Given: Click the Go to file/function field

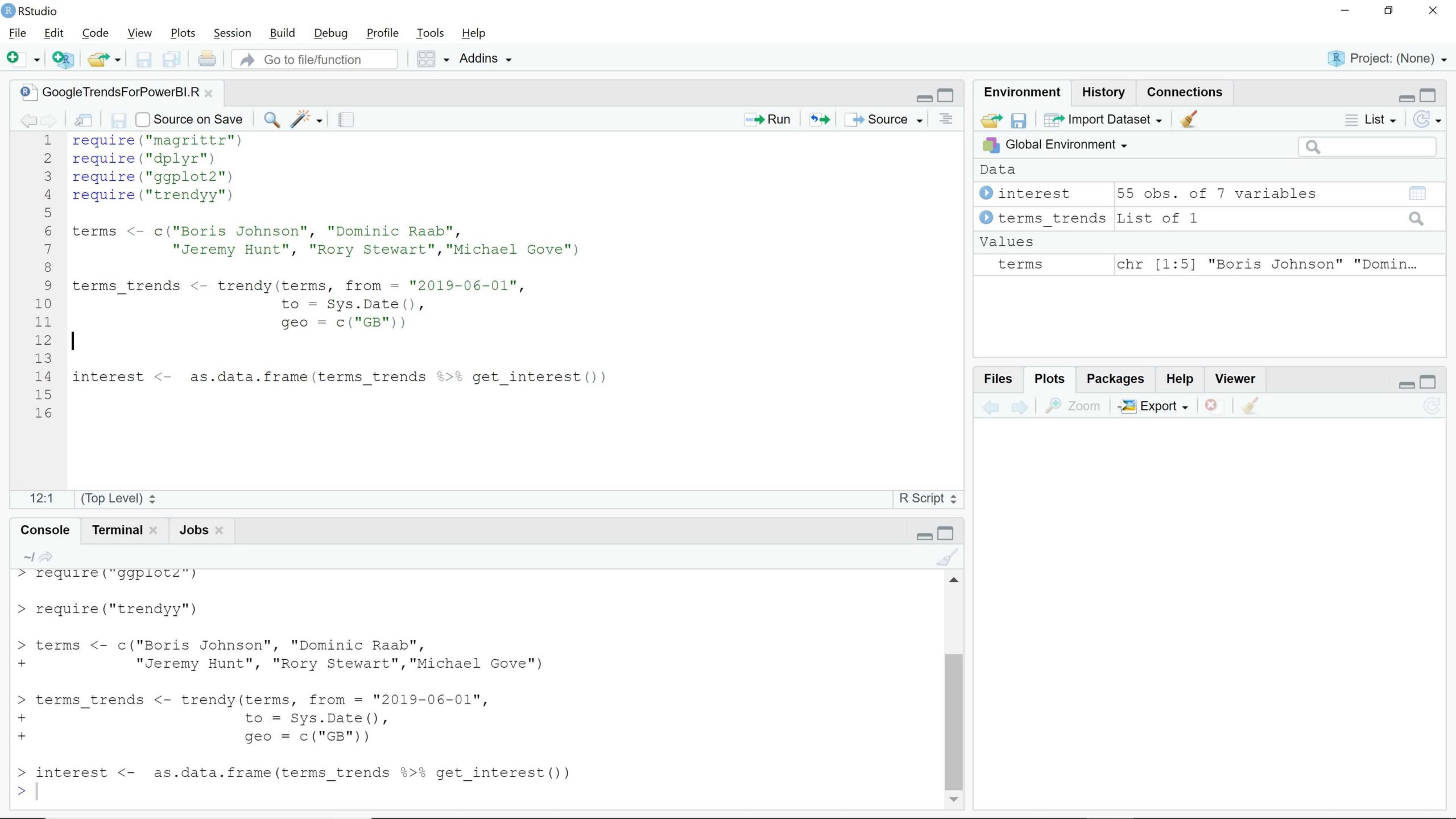Looking at the screenshot, I should pos(315,60).
